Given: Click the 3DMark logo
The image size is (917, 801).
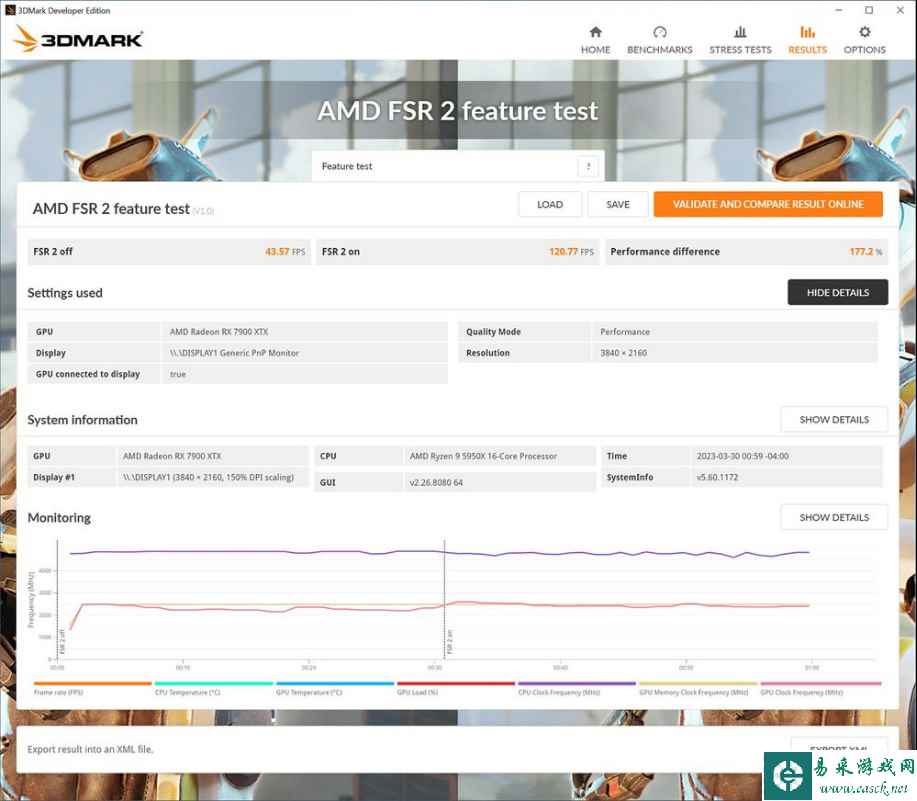Looking at the screenshot, I should [x=78, y=39].
